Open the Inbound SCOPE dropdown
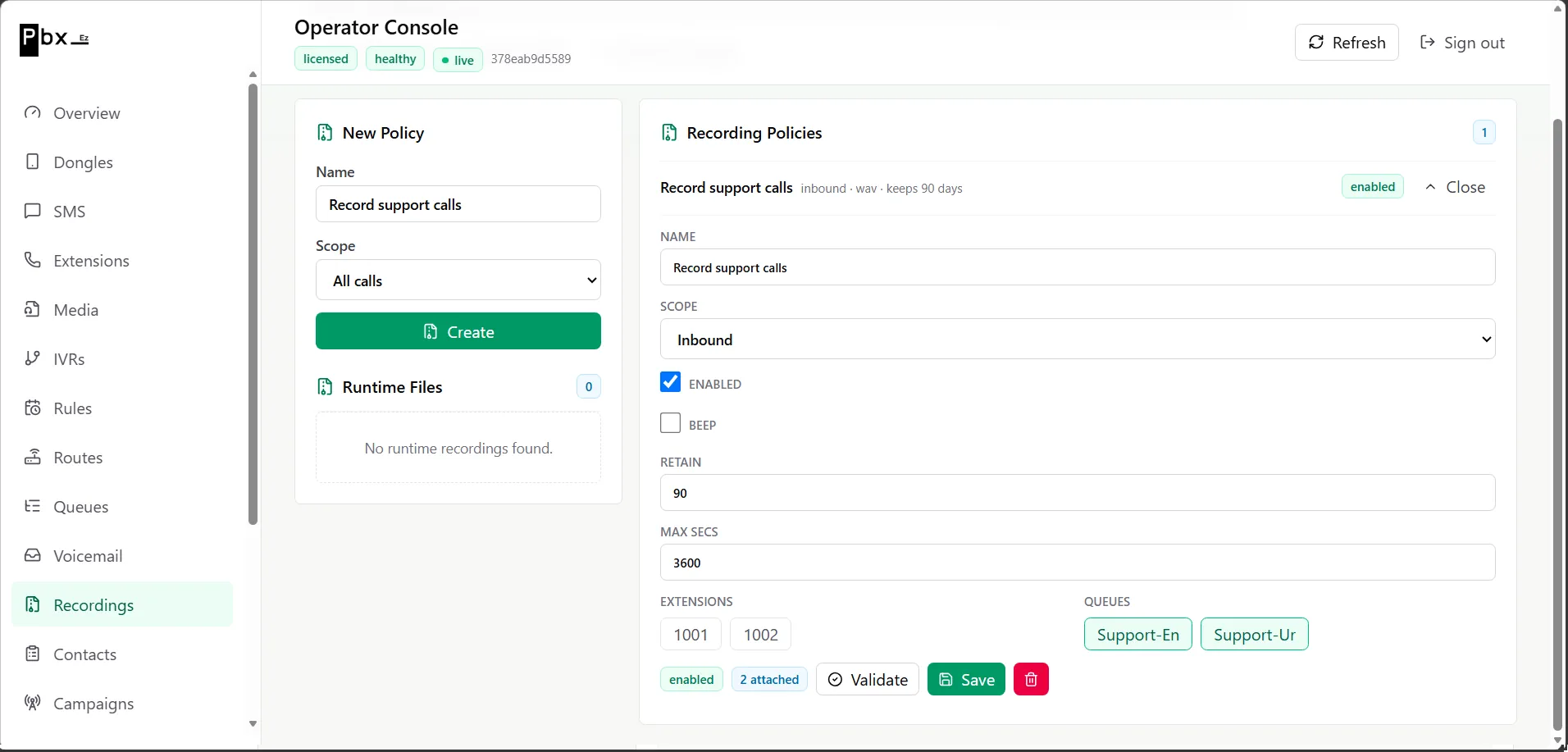This screenshot has width=1568, height=752. tap(1078, 339)
